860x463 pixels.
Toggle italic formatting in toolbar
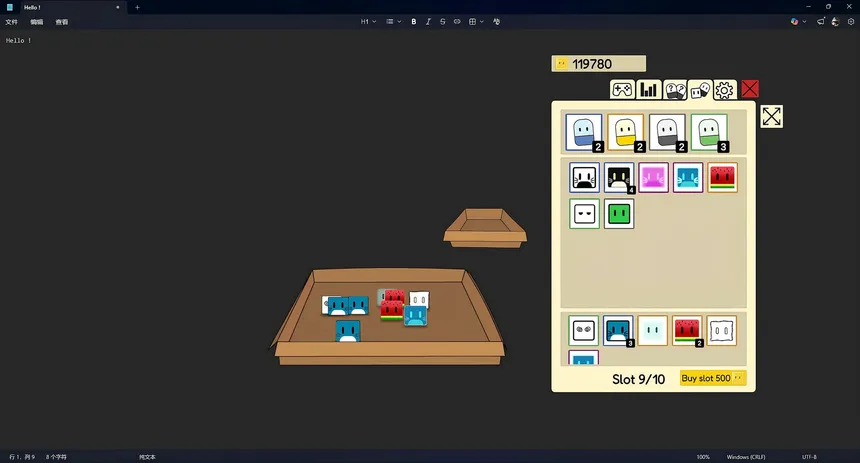point(428,21)
